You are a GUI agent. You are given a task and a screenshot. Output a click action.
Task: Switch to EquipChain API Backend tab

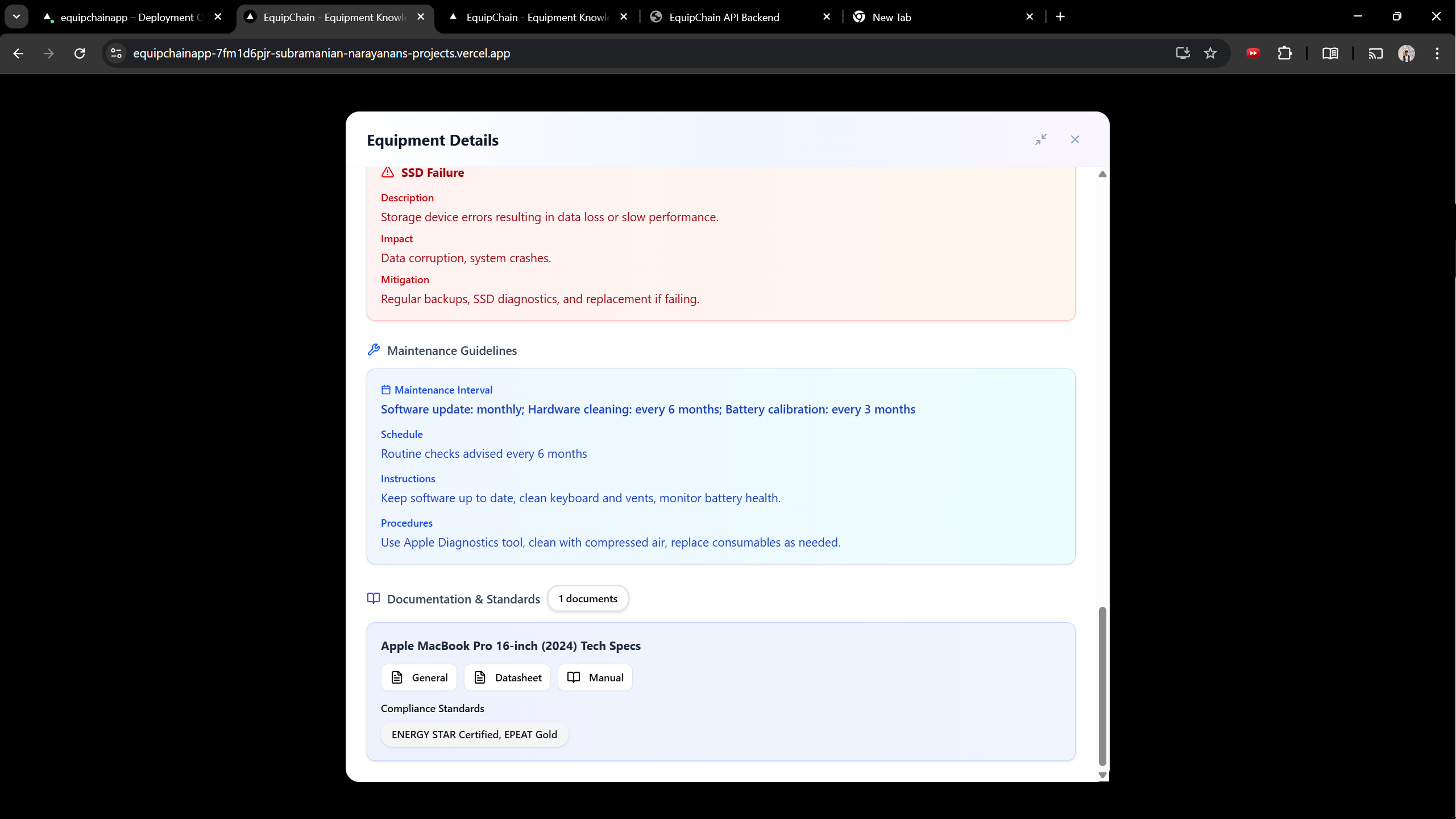pos(724,17)
